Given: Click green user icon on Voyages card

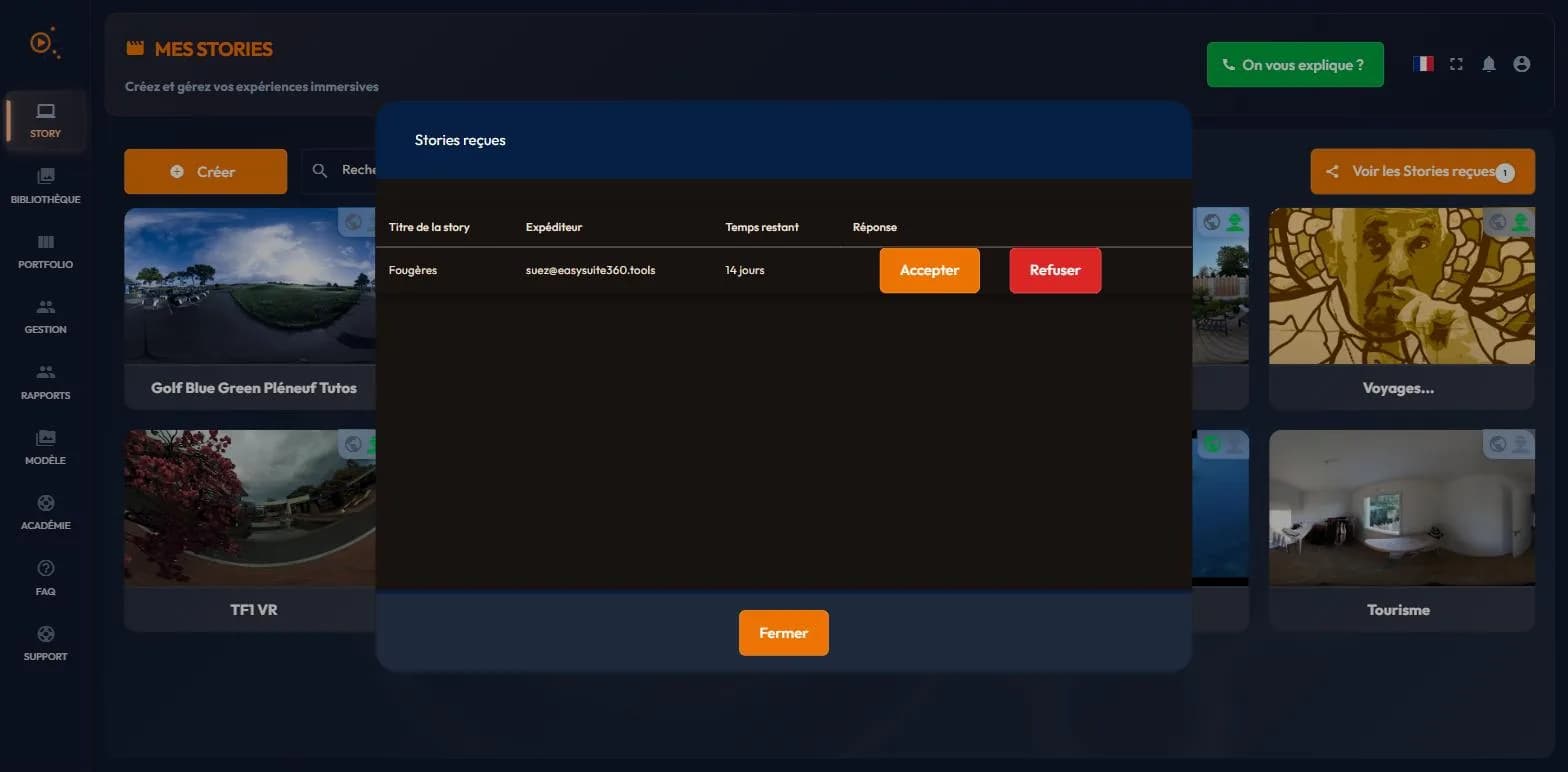Looking at the screenshot, I should tap(1521, 222).
